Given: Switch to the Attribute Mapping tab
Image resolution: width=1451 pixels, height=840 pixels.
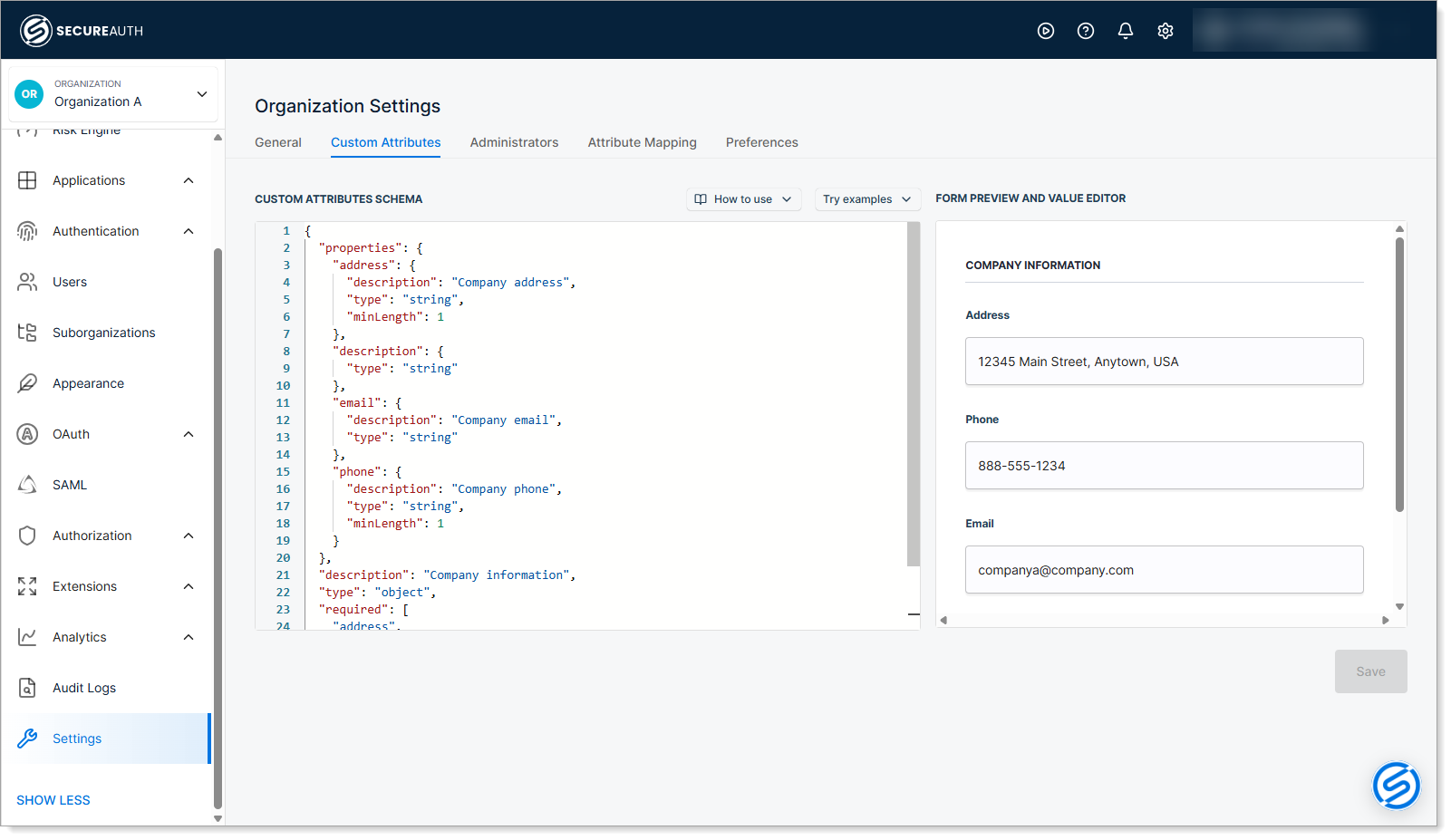Looking at the screenshot, I should [x=642, y=142].
